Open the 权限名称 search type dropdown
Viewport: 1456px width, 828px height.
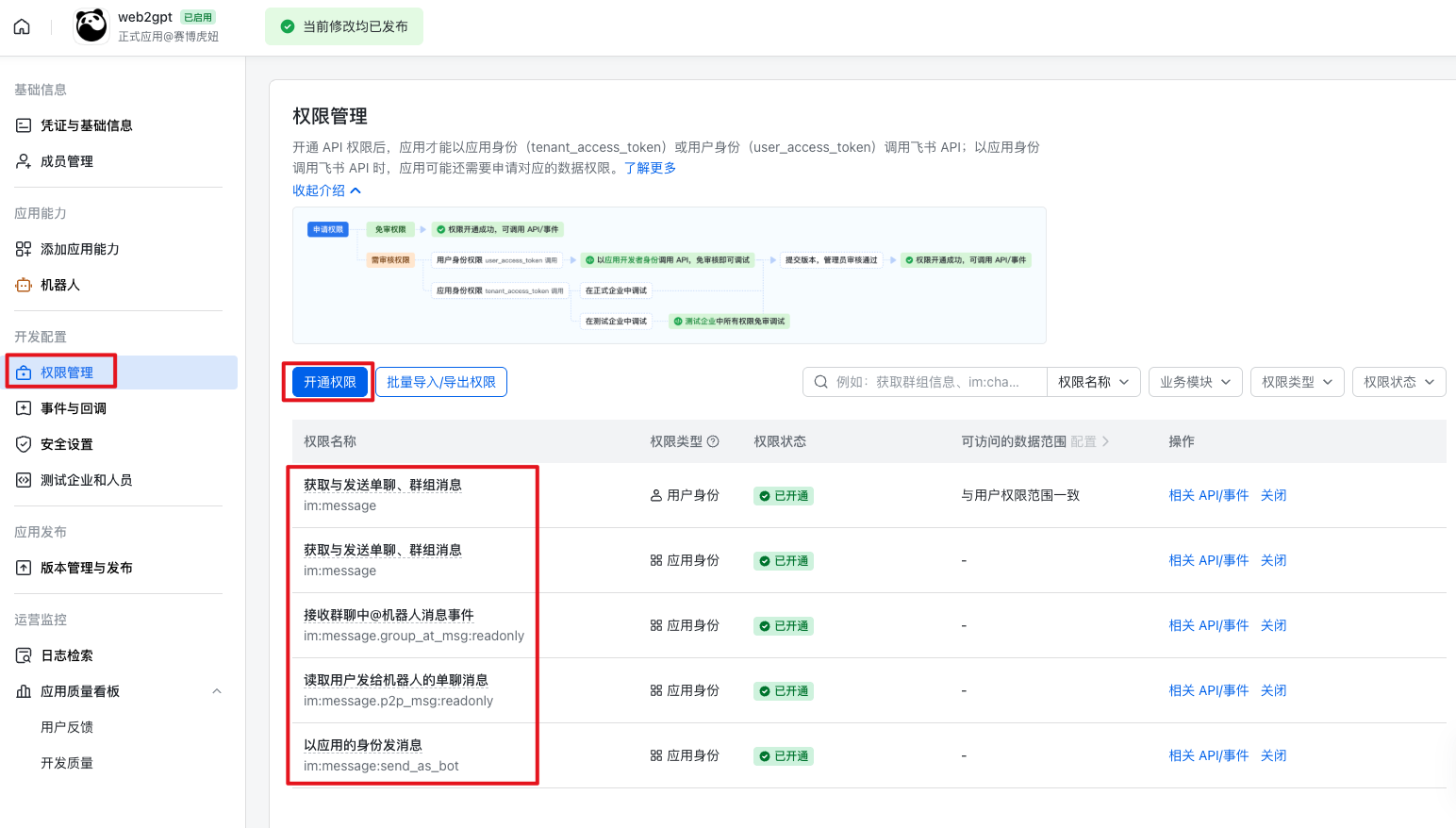click(1093, 382)
